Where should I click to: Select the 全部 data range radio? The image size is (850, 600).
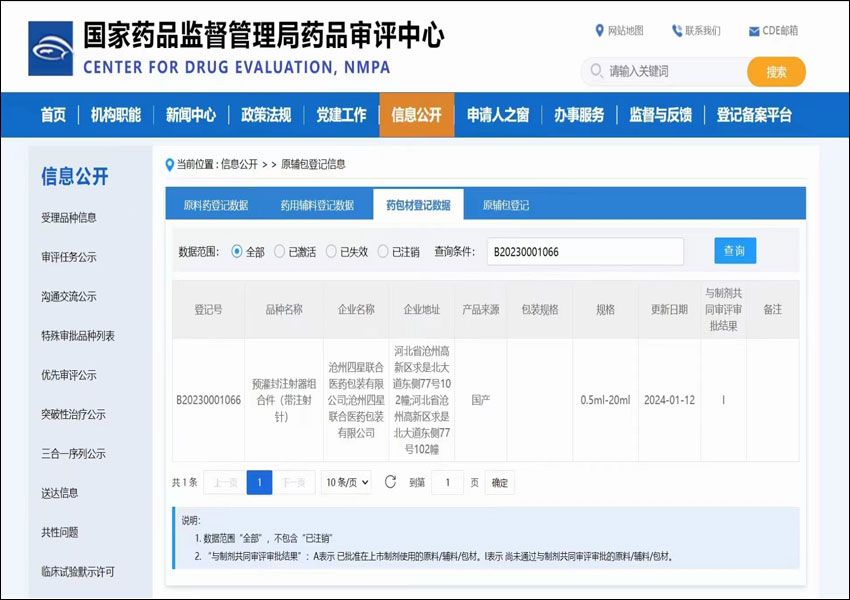pos(237,252)
